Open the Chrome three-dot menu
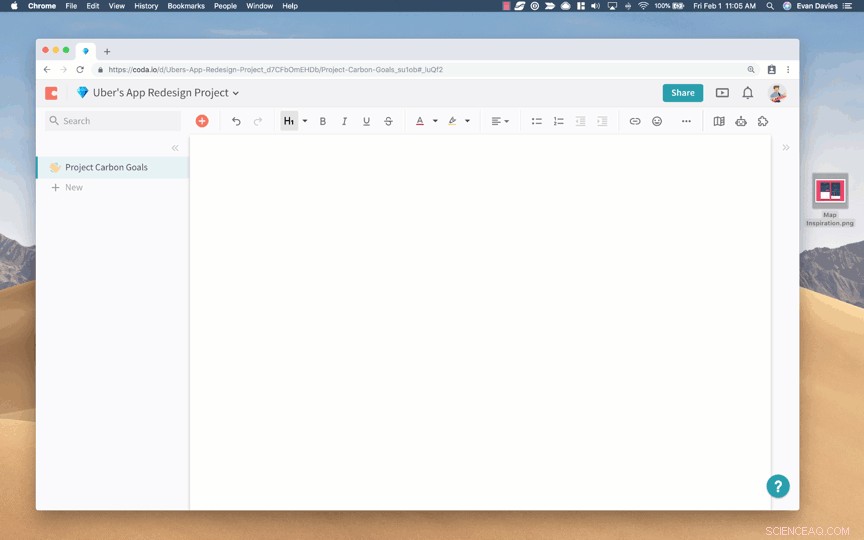 tap(788, 69)
